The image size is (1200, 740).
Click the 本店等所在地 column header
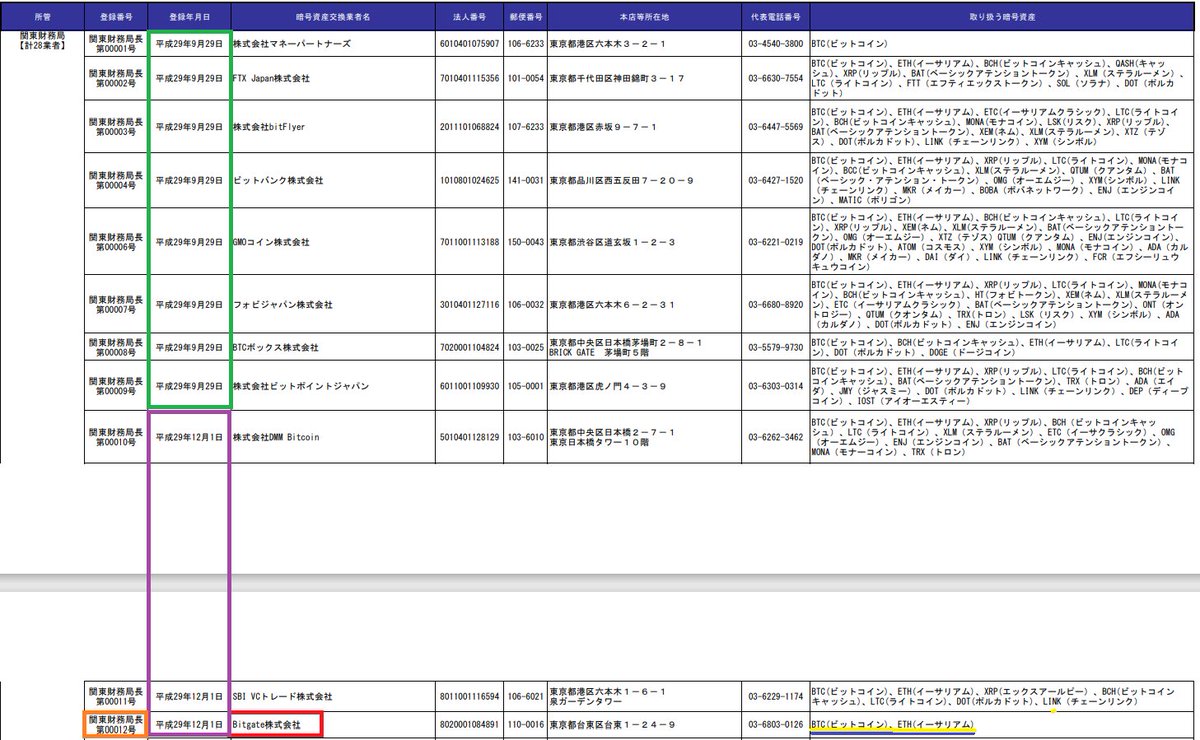pyautogui.click(x=643, y=18)
